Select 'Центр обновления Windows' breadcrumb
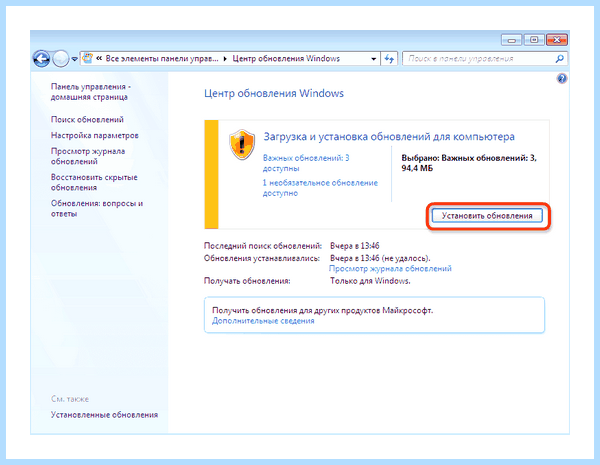The width and height of the screenshot is (600, 465). coord(286,59)
